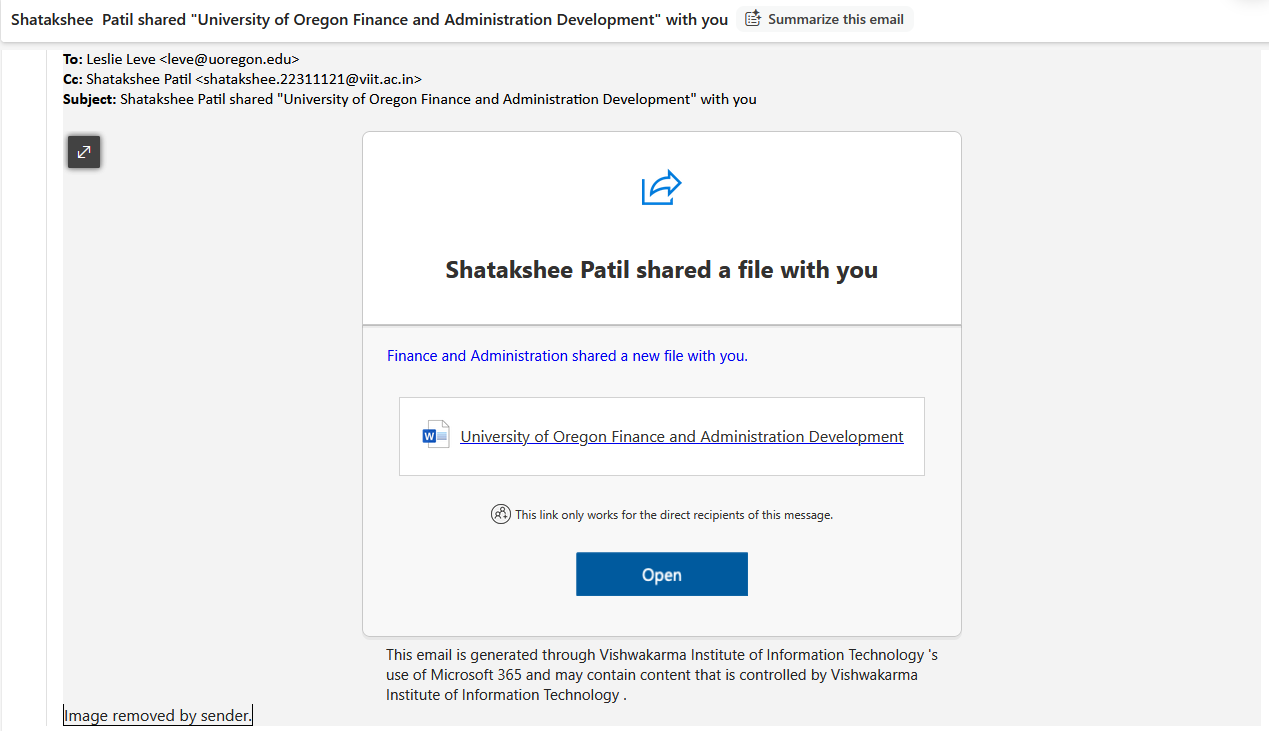Click the Vishwakarma Institute Microsoft 365 disclaimer text
This screenshot has width=1269, height=731.
pyautogui.click(x=662, y=675)
